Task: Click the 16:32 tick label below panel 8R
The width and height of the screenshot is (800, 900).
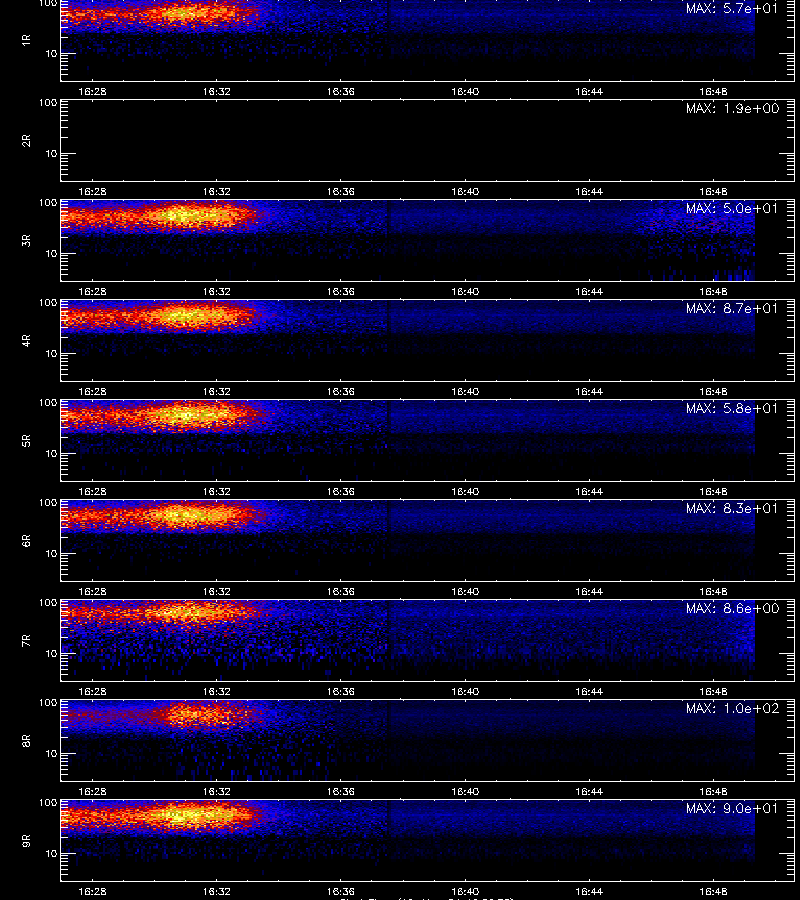Action: tap(216, 792)
